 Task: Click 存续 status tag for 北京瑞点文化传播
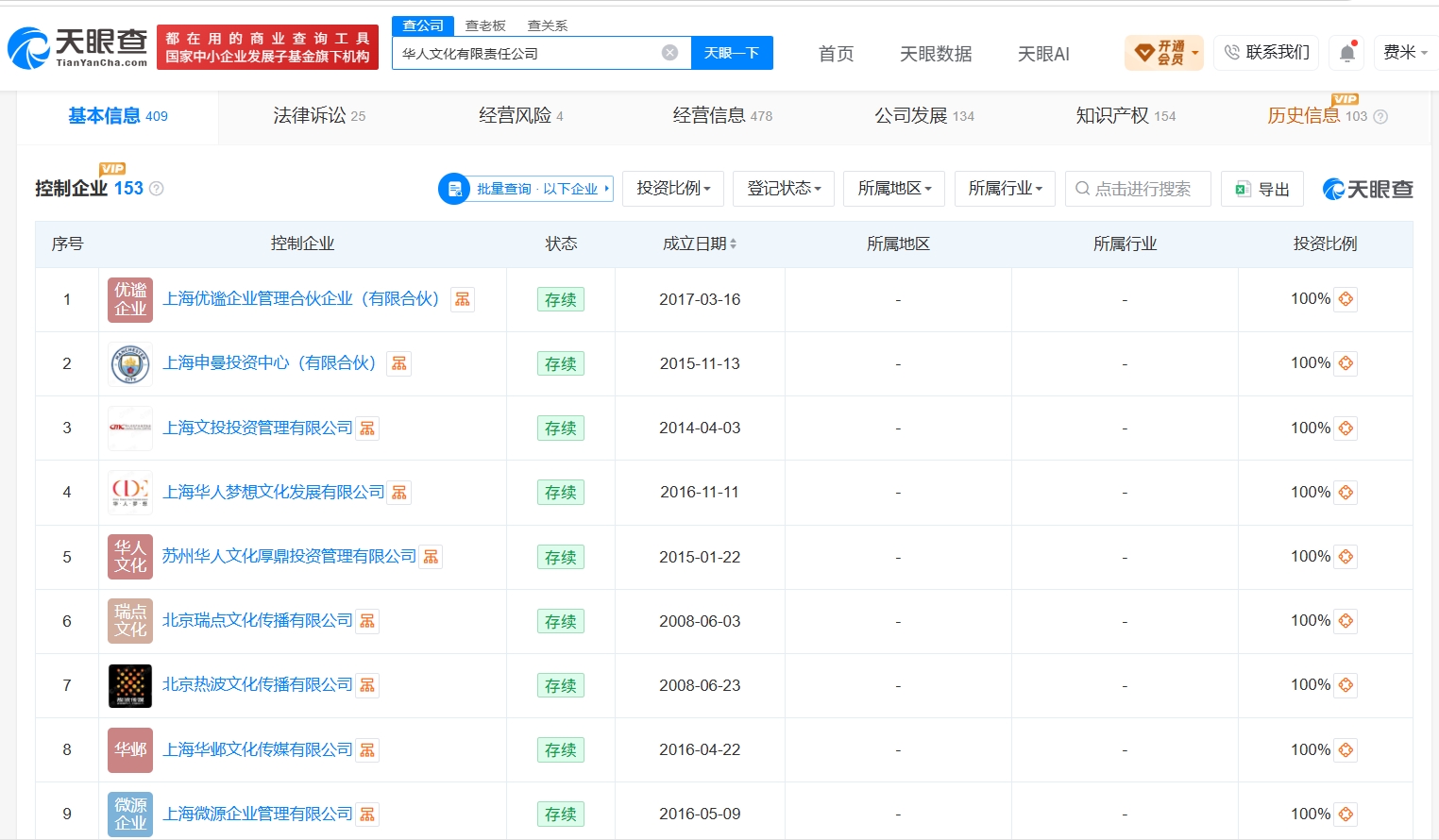point(561,621)
